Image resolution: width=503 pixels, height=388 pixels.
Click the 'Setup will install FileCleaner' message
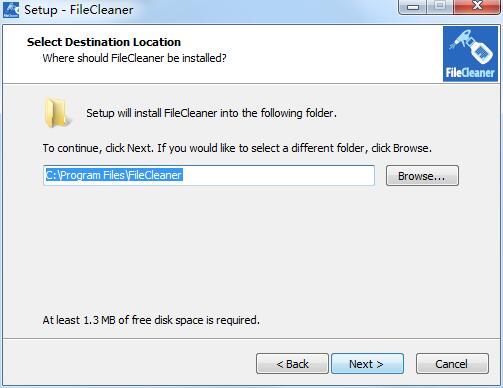(x=211, y=113)
